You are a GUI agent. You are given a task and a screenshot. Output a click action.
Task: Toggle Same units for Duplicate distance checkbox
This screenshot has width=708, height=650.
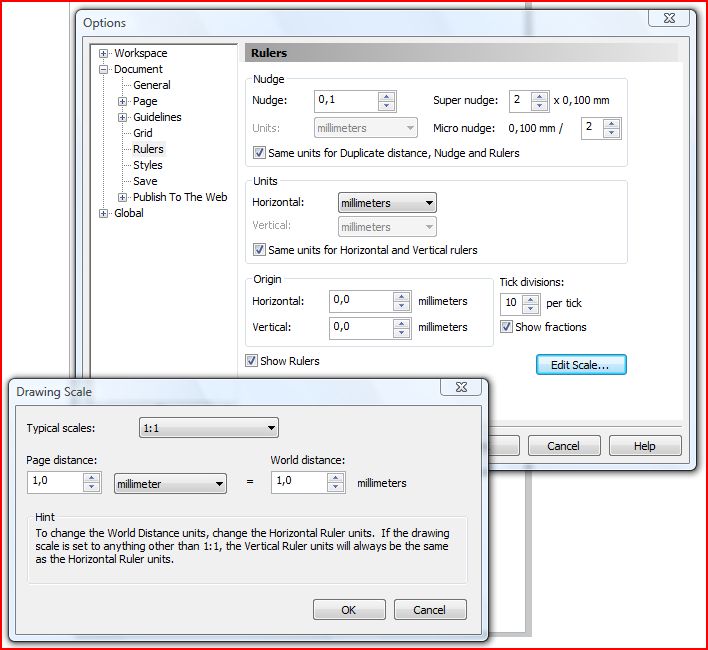coord(259,153)
